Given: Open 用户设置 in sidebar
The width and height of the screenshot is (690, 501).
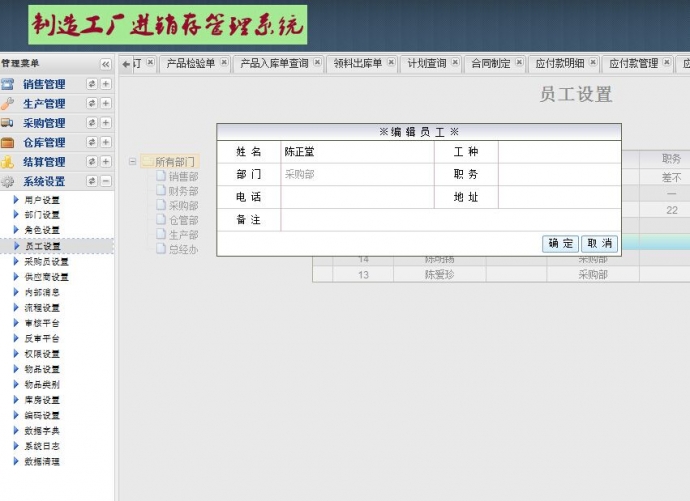Looking at the screenshot, I should point(42,200).
